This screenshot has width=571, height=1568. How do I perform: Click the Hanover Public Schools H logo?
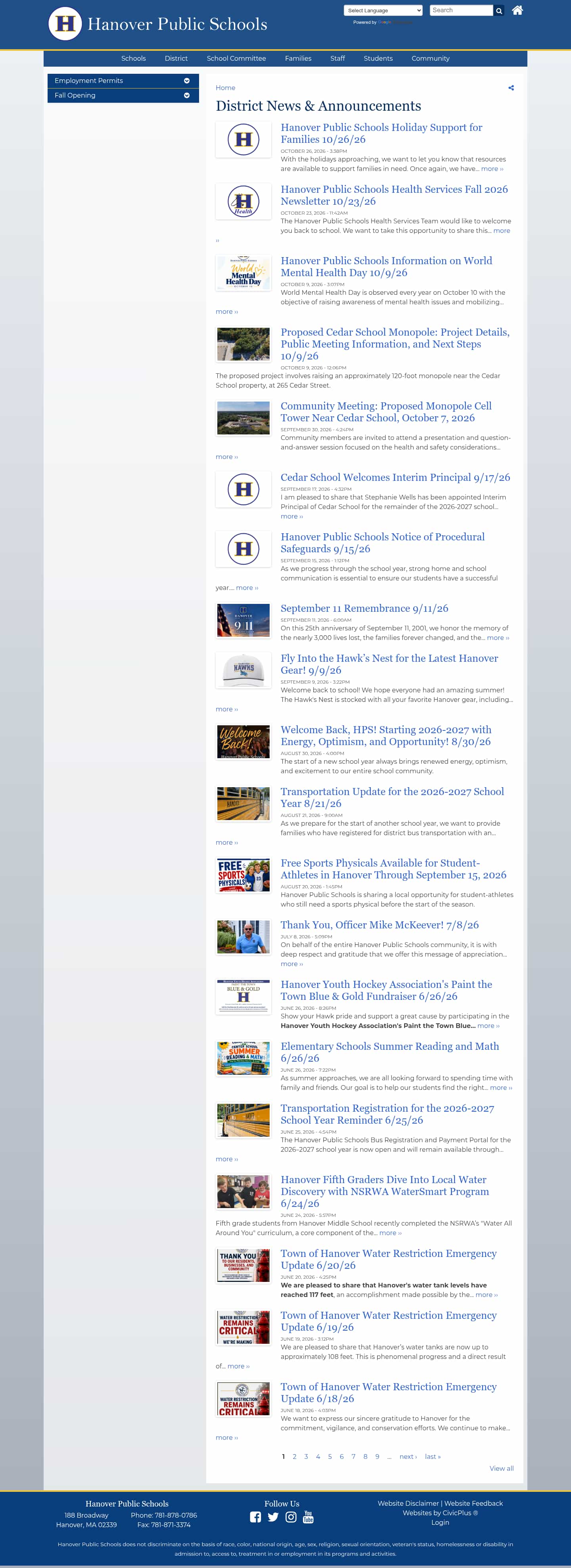(65, 24)
